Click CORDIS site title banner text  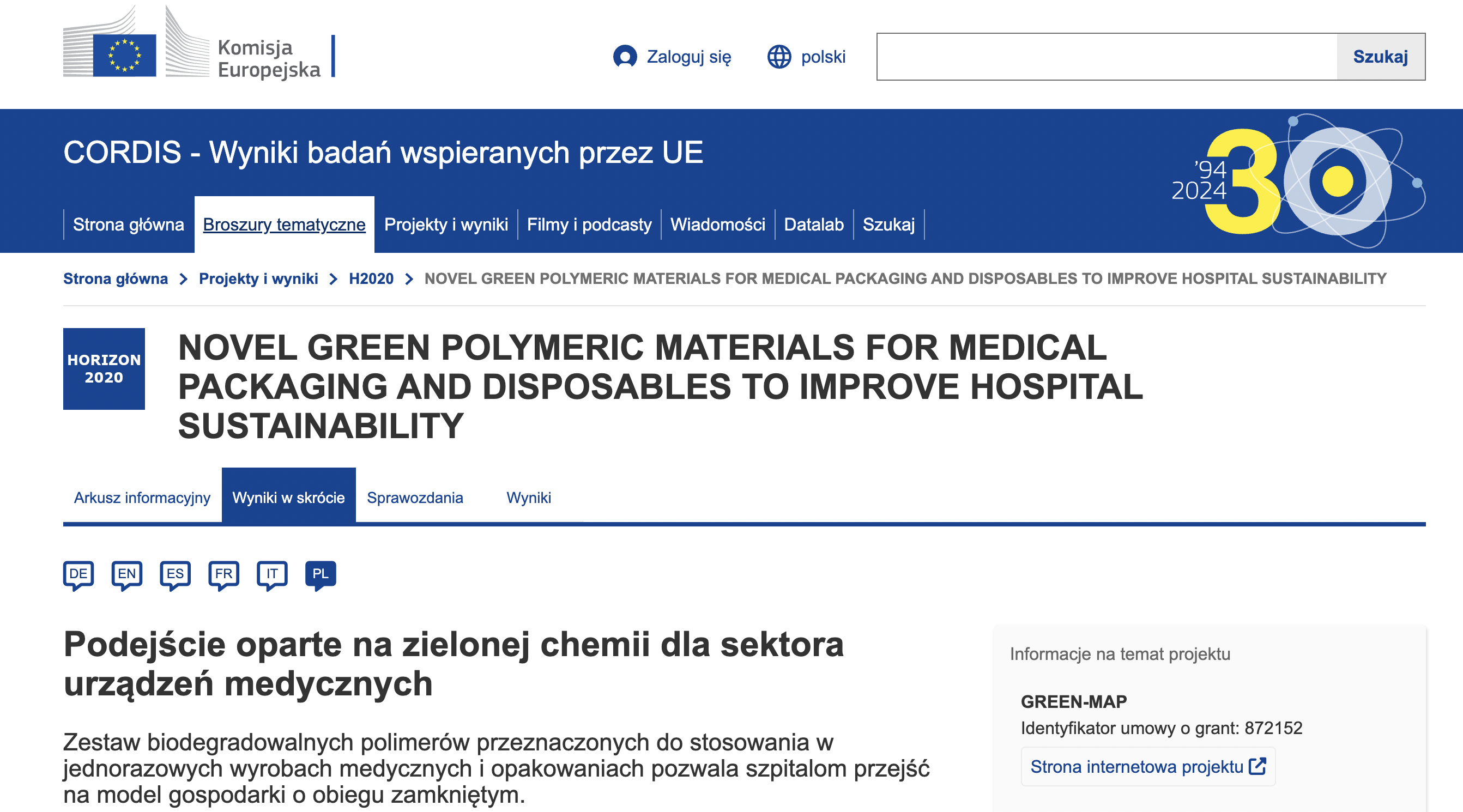coord(383,153)
